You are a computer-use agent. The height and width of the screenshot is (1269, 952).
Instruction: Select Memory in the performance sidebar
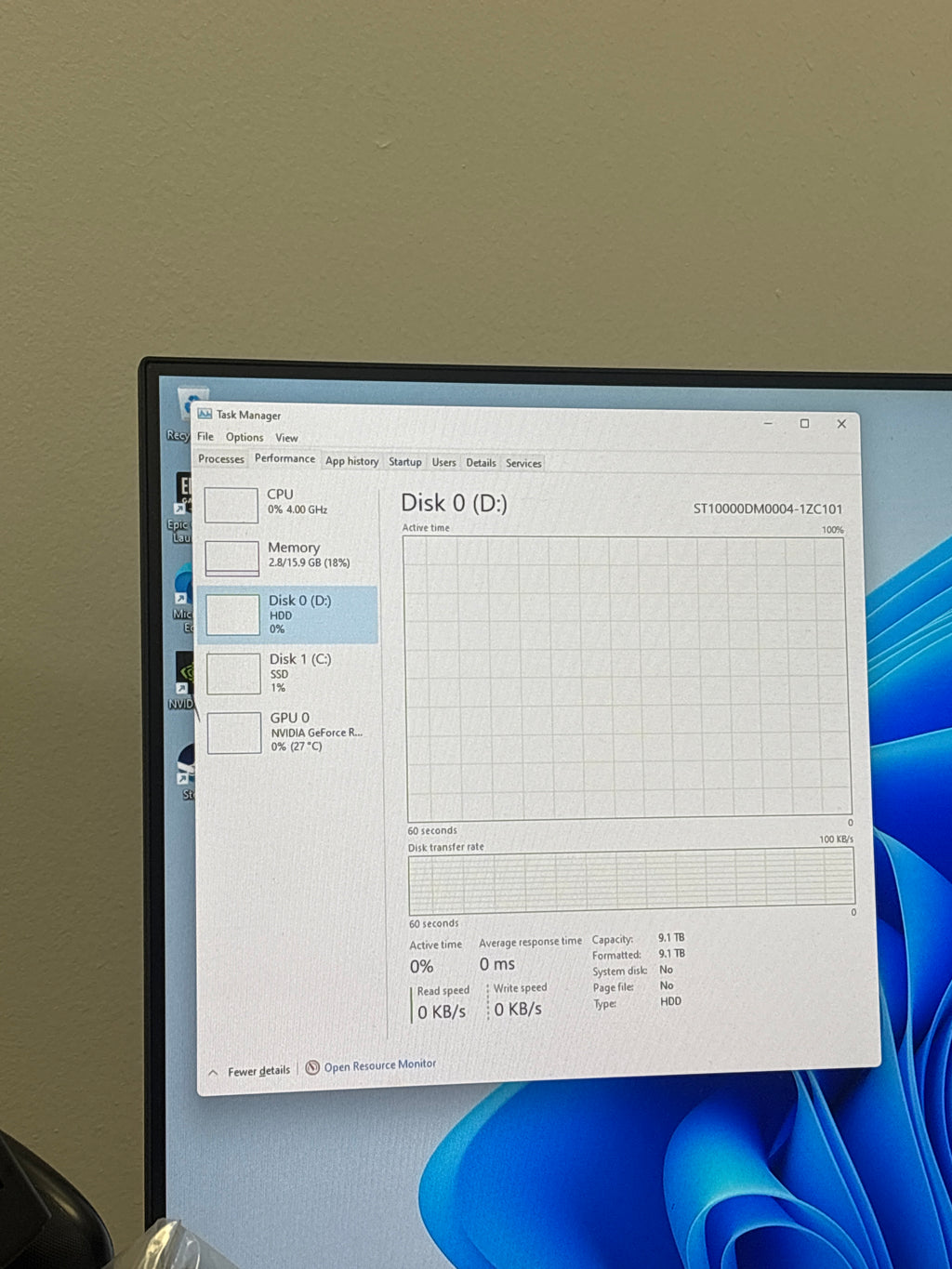pos(290,556)
